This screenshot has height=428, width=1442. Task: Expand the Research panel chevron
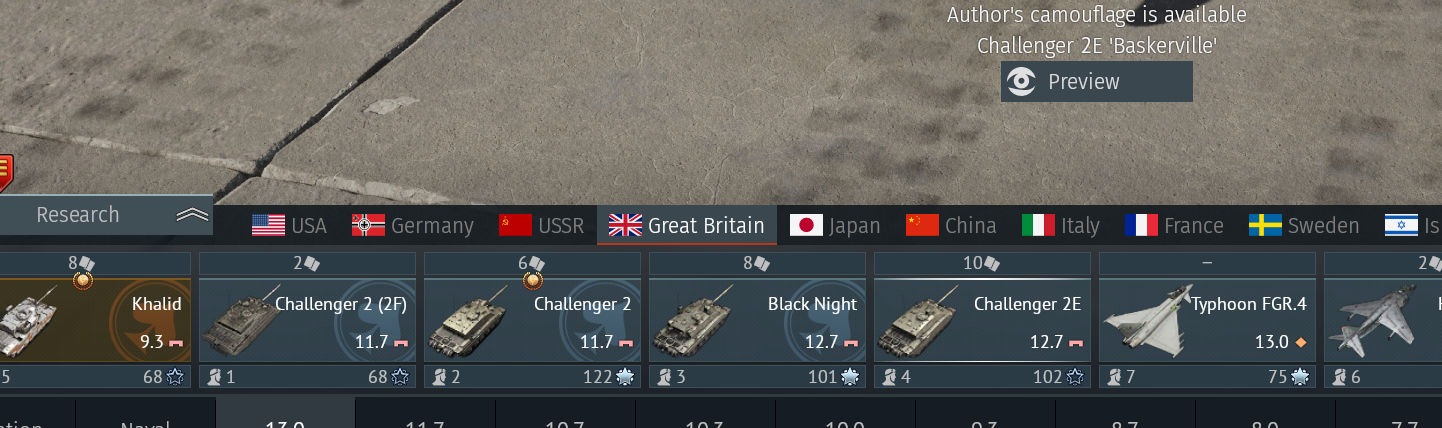(x=192, y=215)
